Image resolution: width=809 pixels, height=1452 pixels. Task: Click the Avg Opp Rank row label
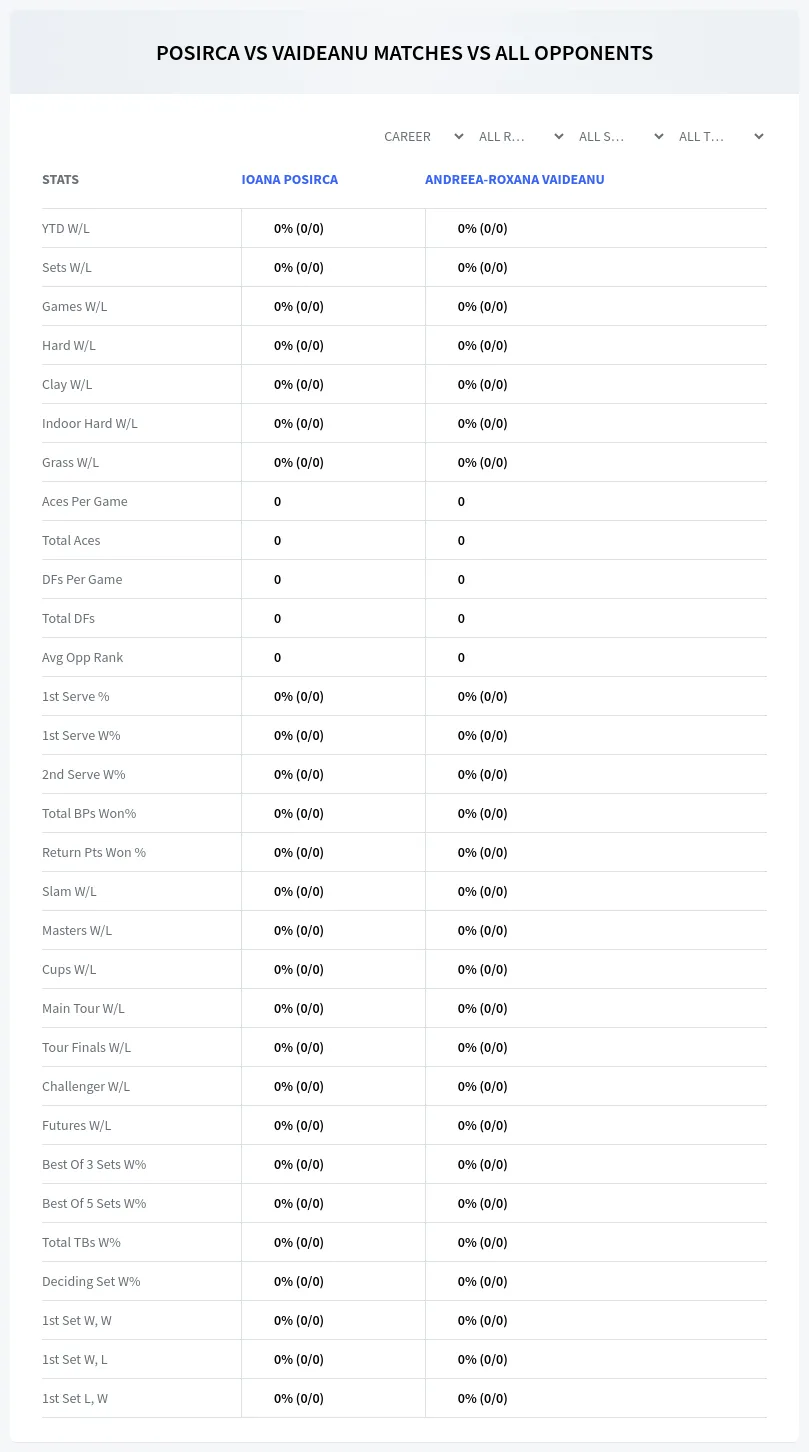click(x=83, y=657)
